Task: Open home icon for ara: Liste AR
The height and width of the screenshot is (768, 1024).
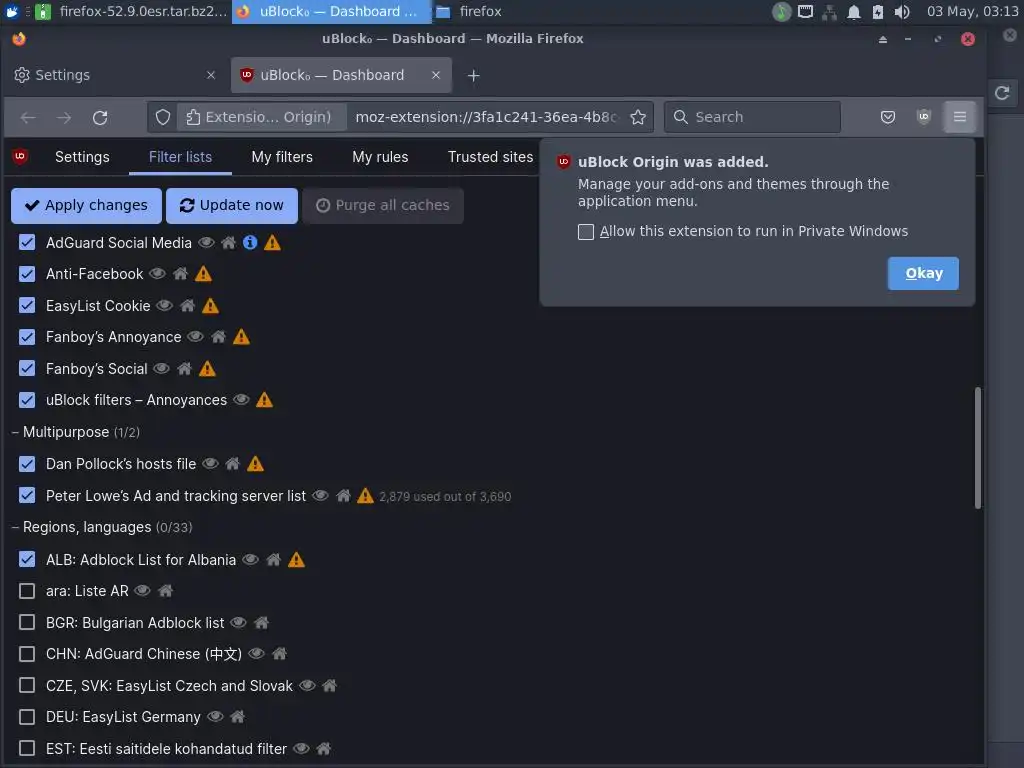Action: 165,591
